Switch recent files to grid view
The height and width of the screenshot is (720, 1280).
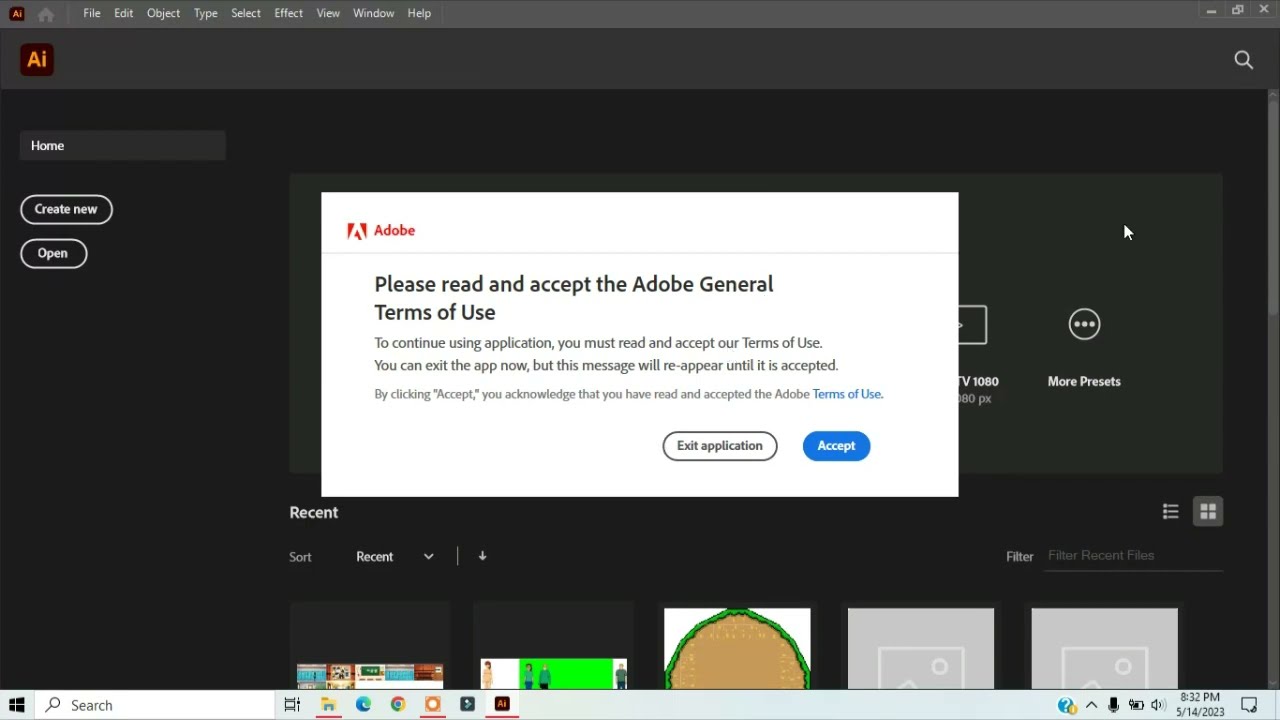click(x=1208, y=512)
